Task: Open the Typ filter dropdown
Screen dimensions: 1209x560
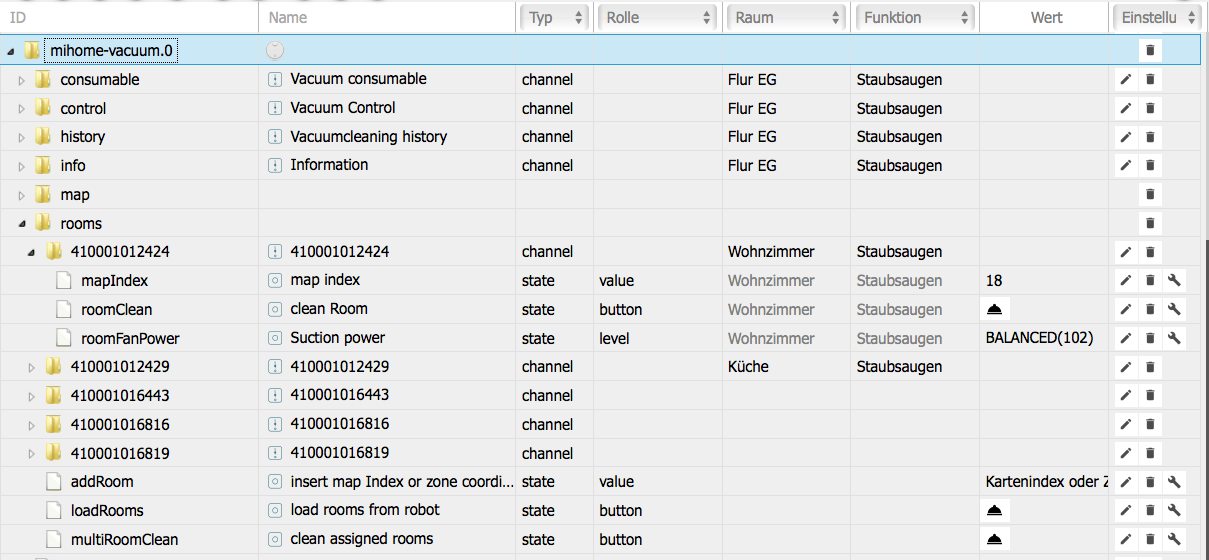Action: [553, 17]
